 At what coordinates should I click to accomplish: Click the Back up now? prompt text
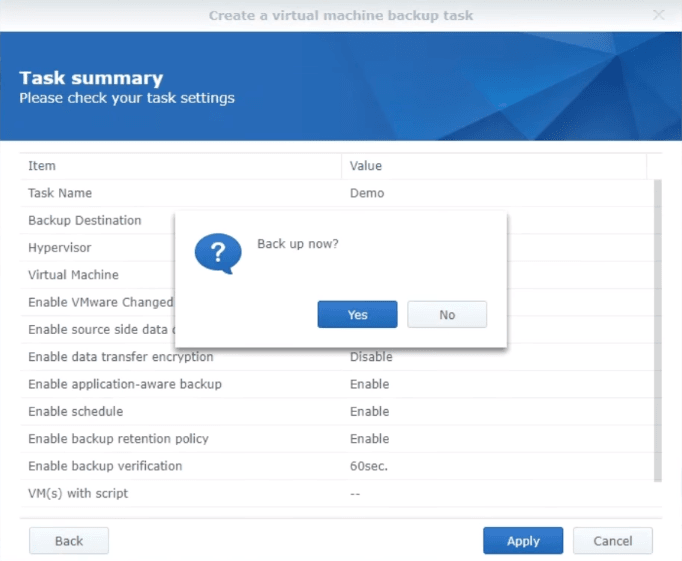coord(298,244)
